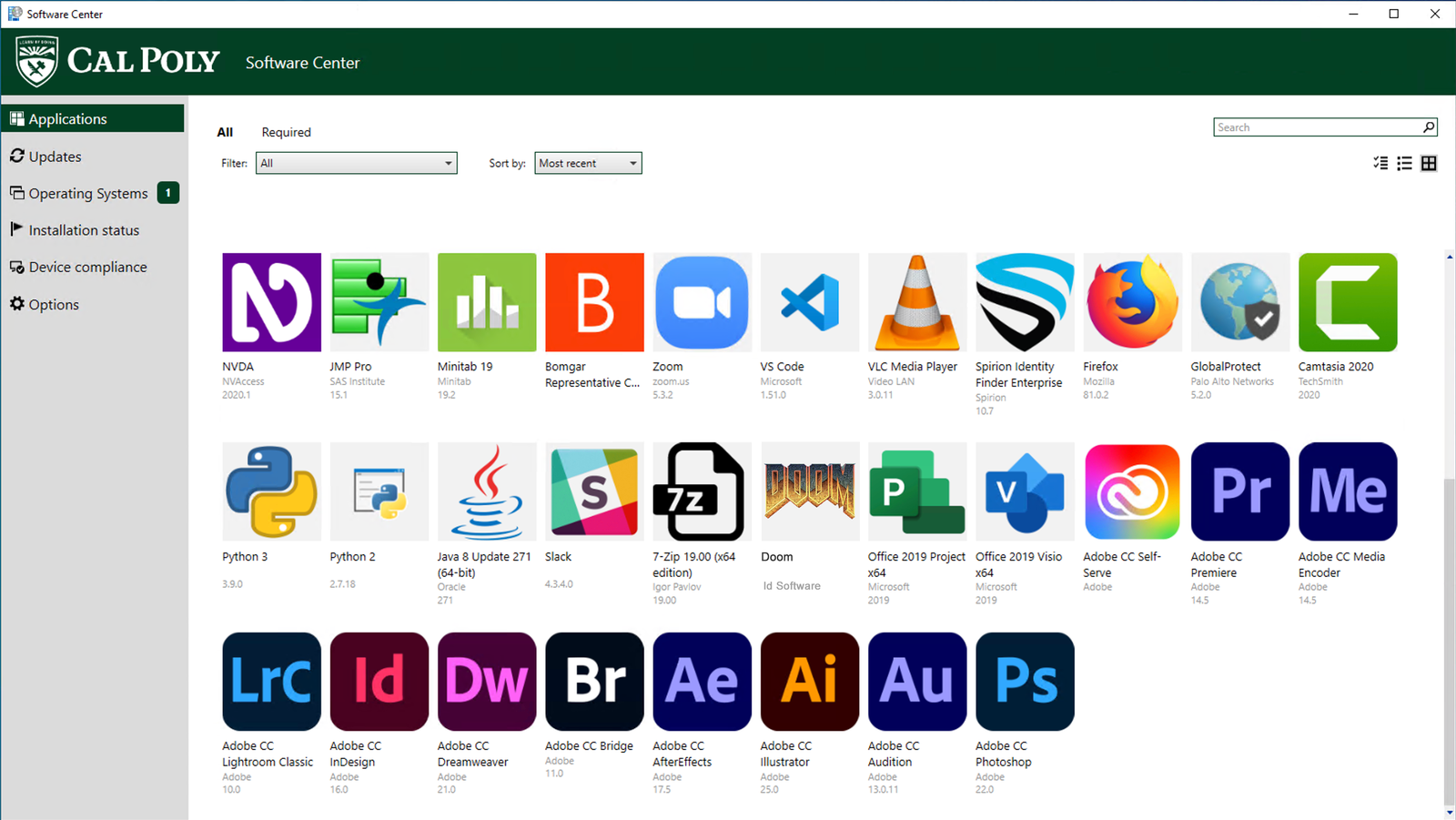The height and width of the screenshot is (820, 1456).
Task: Open the Zoom application icon
Action: point(702,302)
